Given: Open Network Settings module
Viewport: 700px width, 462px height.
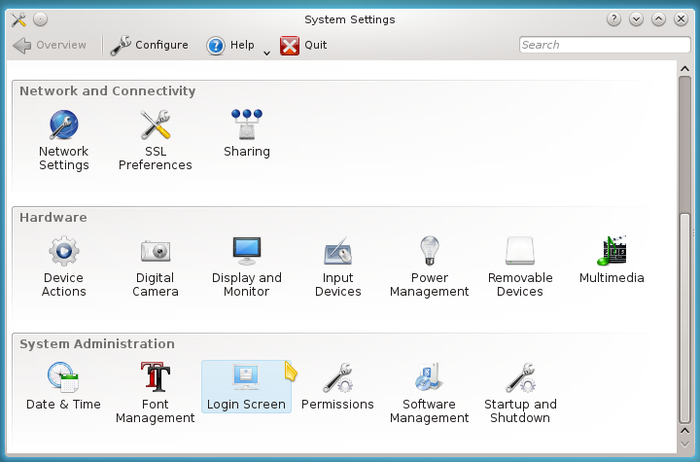Looking at the screenshot, I should coord(64,140).
